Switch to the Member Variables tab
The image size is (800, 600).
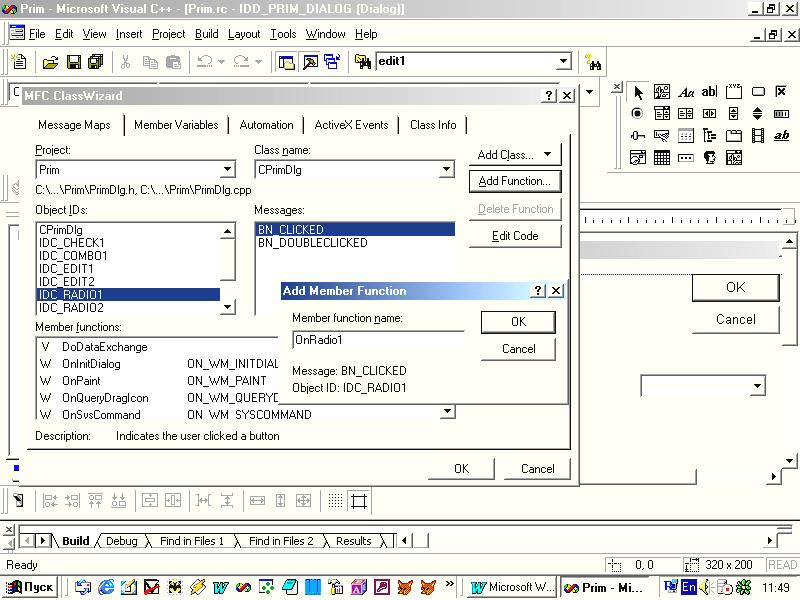coord(176,125)
